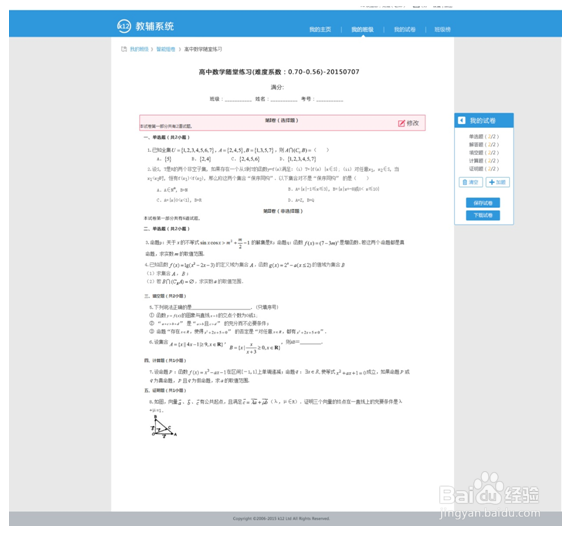Image resolution: width=573 pixels, height=533 pixels.
Task: Click the 清空 button with trash icon
Action: 471,182
